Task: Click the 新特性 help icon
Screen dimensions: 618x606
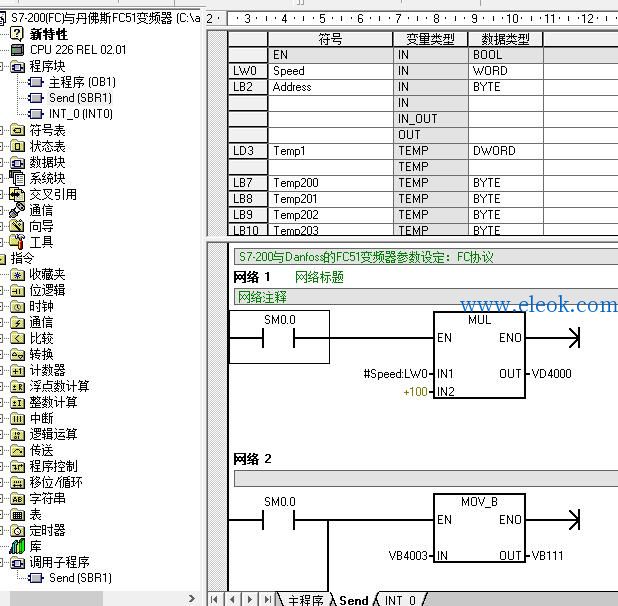Action: tap(17, 34)
